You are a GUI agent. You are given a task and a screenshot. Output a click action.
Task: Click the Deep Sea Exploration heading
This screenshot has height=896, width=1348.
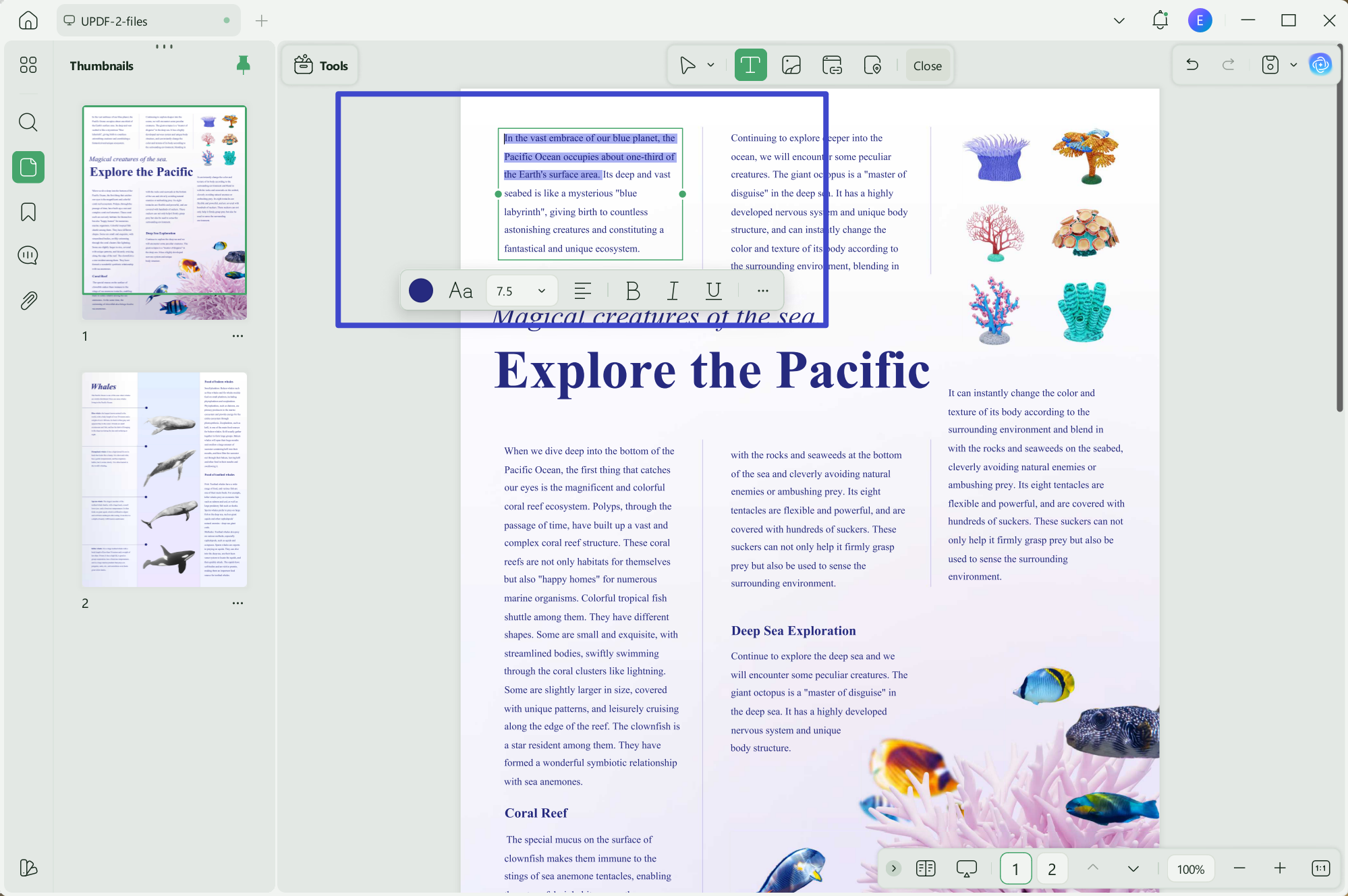[x=793, y=631]
